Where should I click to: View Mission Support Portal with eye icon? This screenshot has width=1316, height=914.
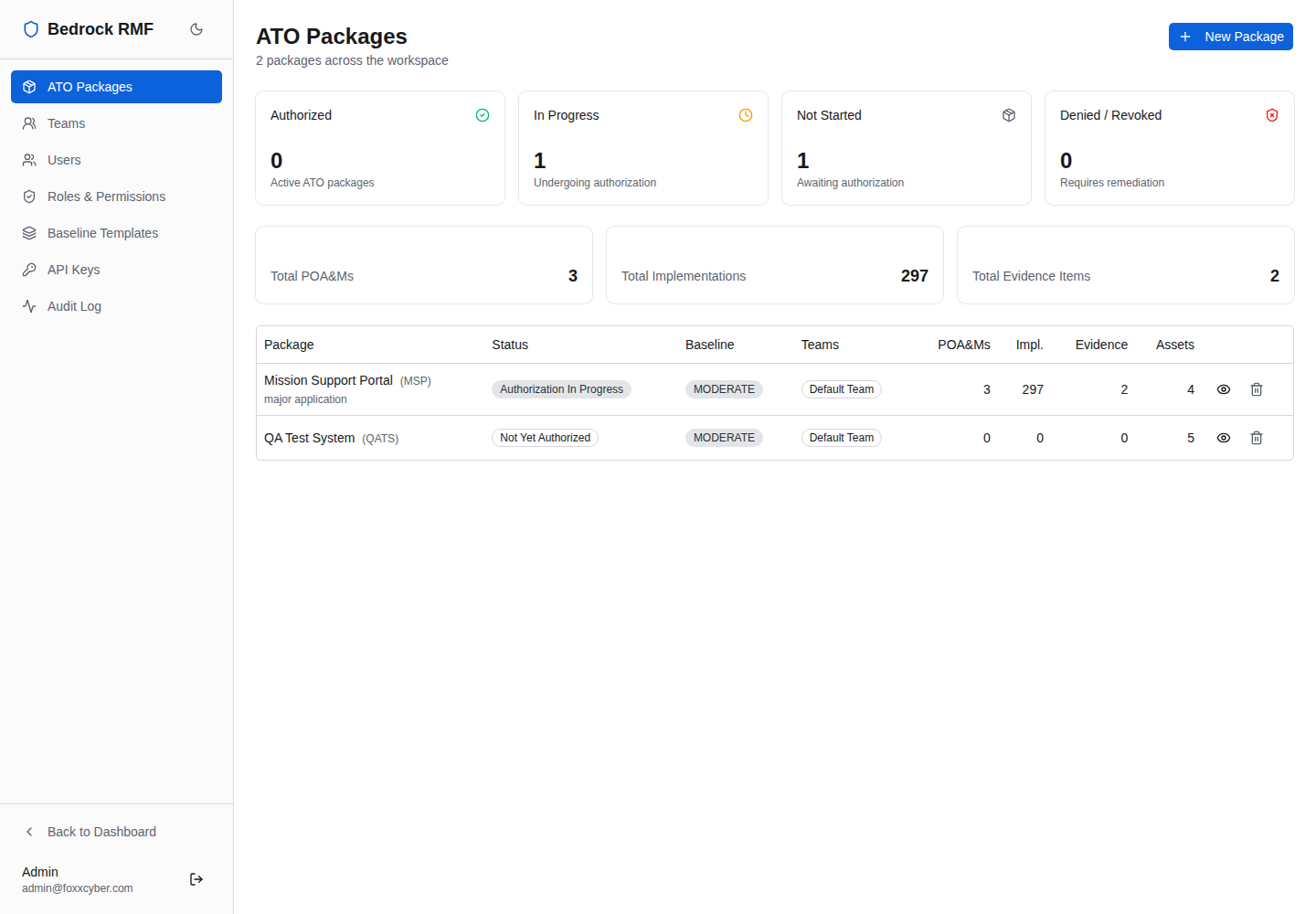click(1224, 389)
